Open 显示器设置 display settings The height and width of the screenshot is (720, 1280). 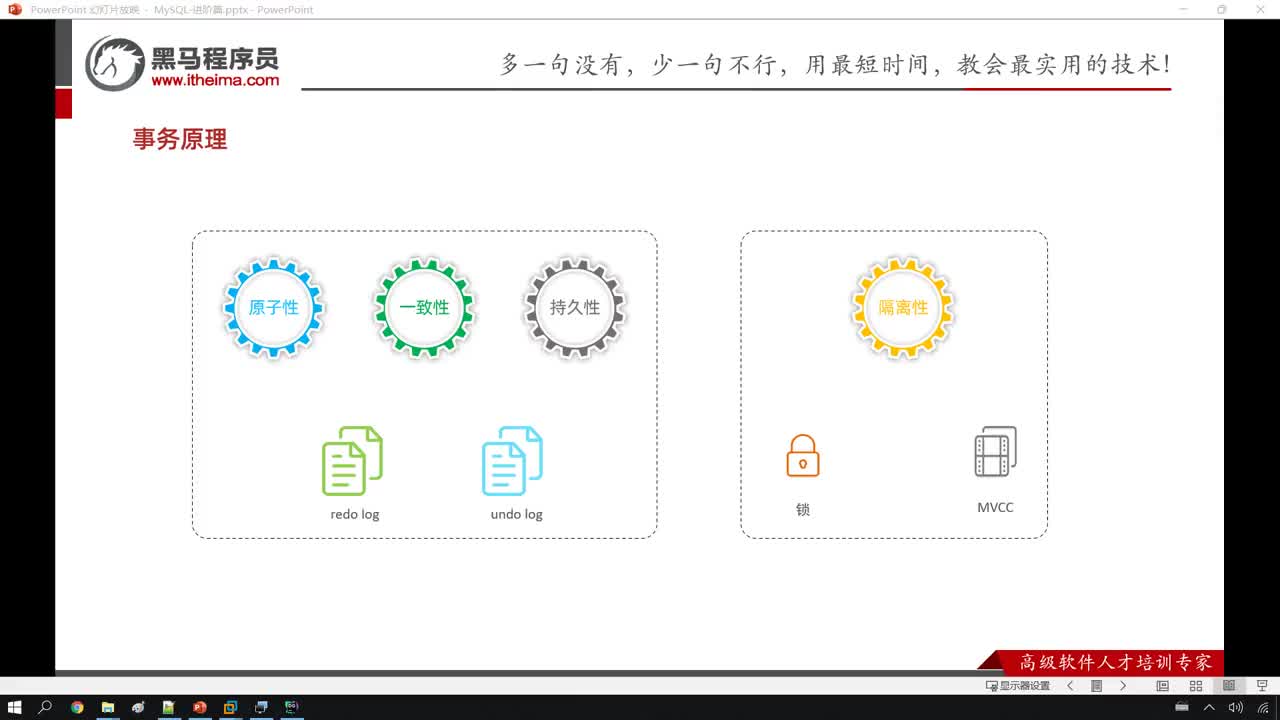pos(1018,686)
